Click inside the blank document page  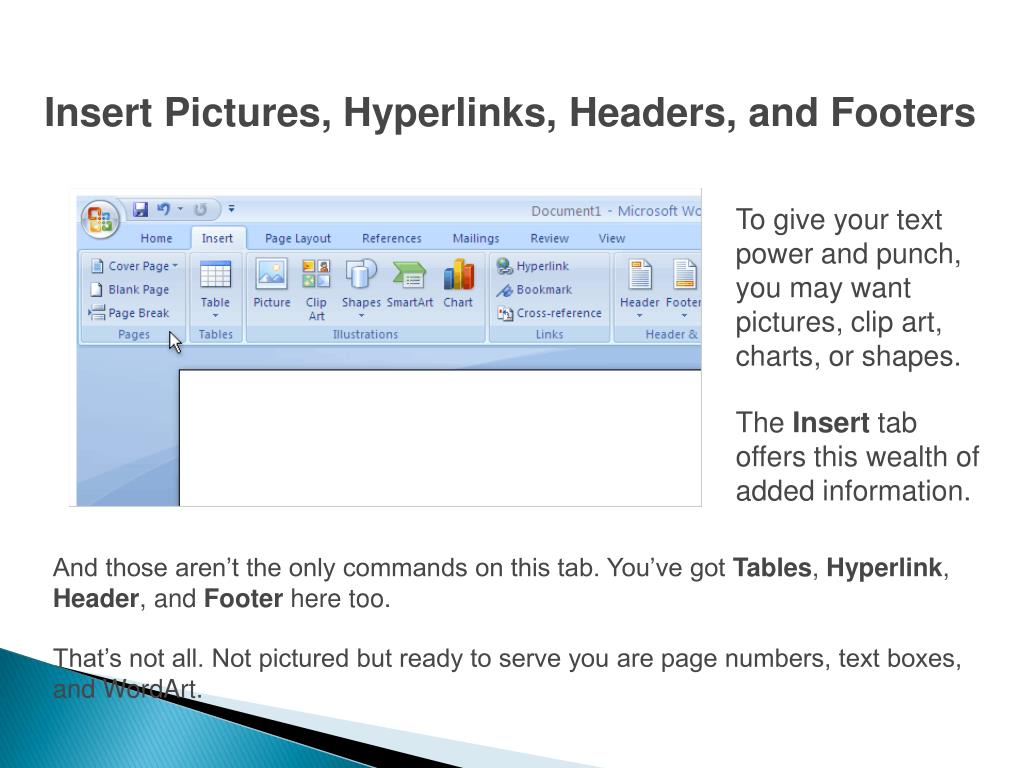click(x=440, y=438)
